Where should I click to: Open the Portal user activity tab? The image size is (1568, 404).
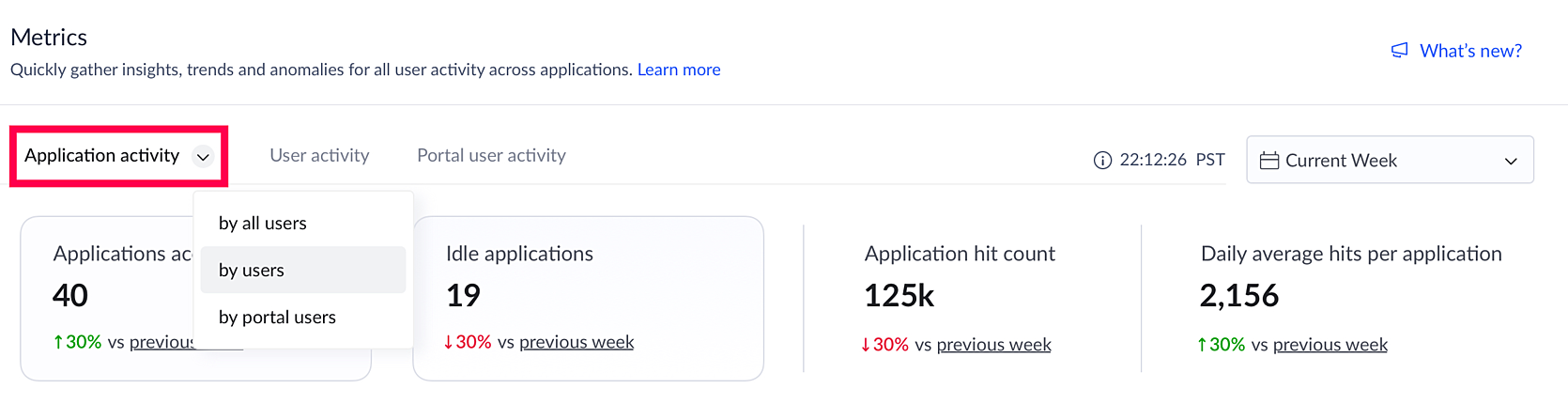point(491,156)
